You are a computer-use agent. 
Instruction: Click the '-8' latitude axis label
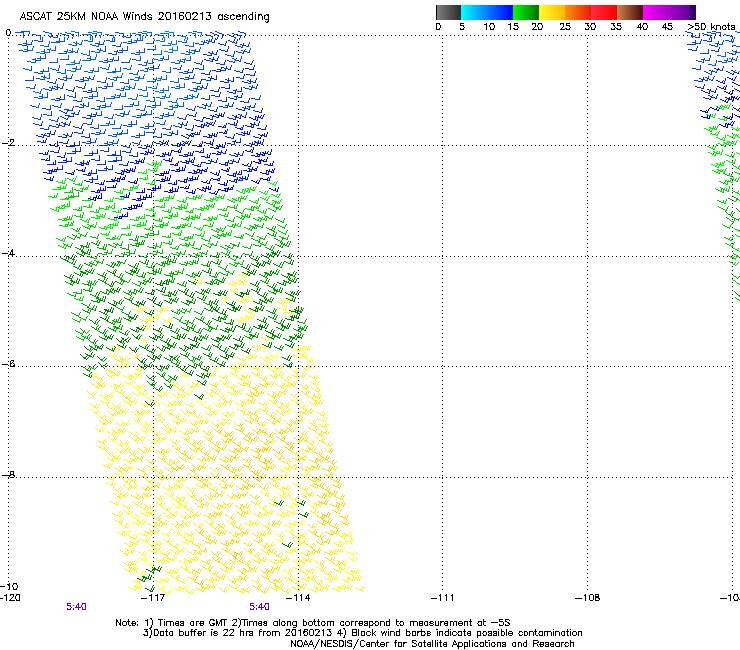(x=8, y=474)
